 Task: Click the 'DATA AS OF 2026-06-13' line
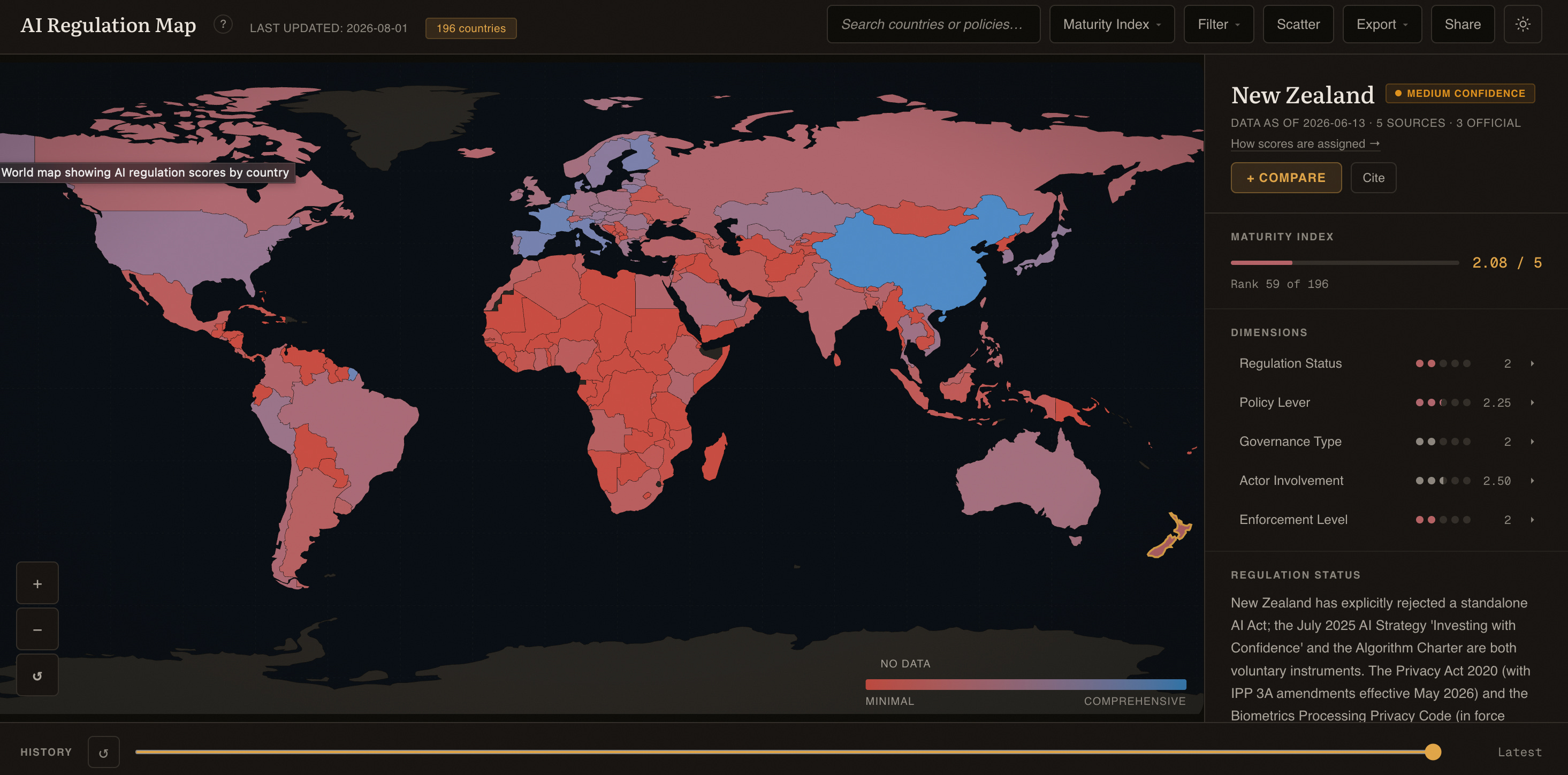tap(1376, 123)
